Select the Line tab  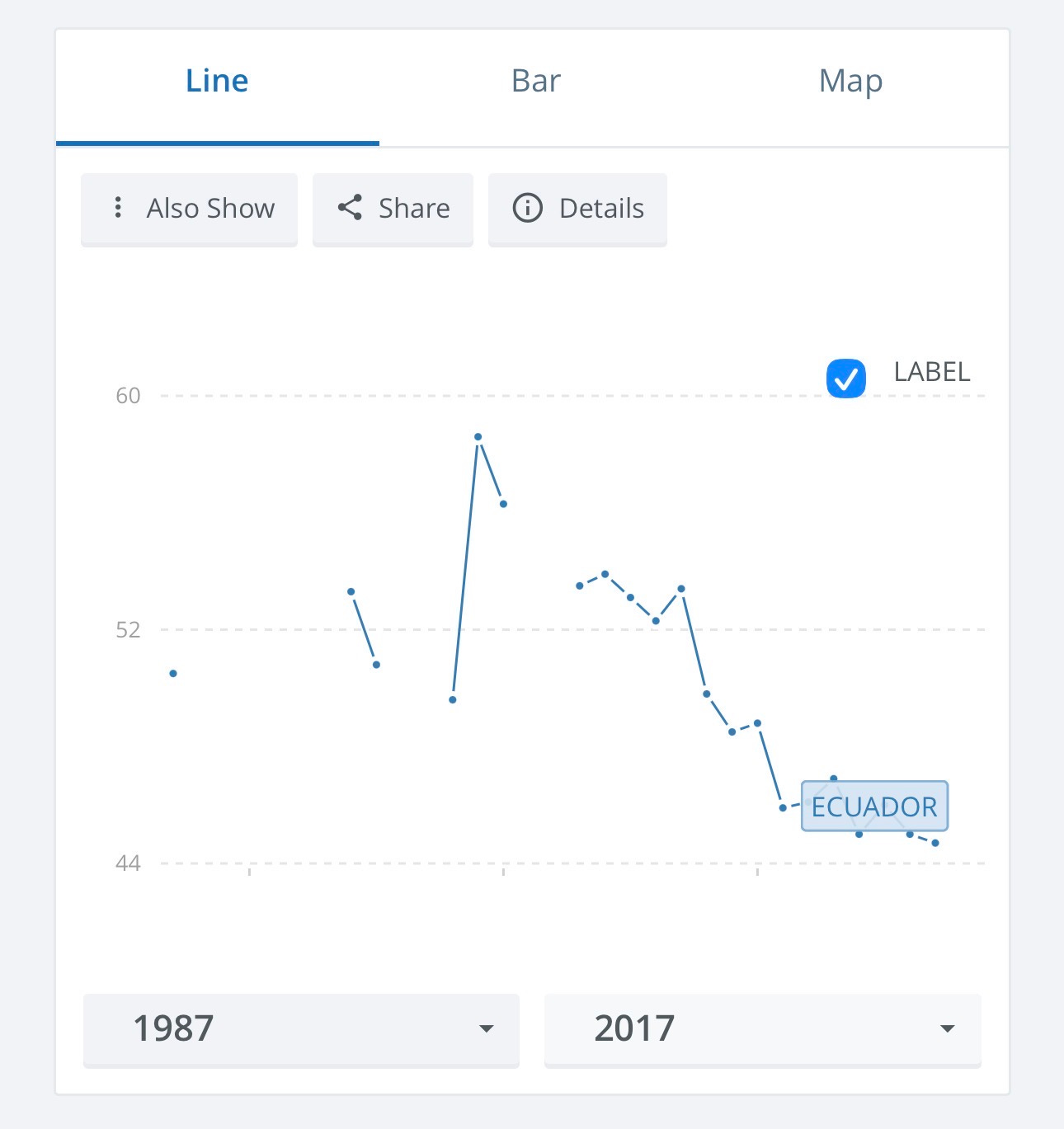point(217,82)
